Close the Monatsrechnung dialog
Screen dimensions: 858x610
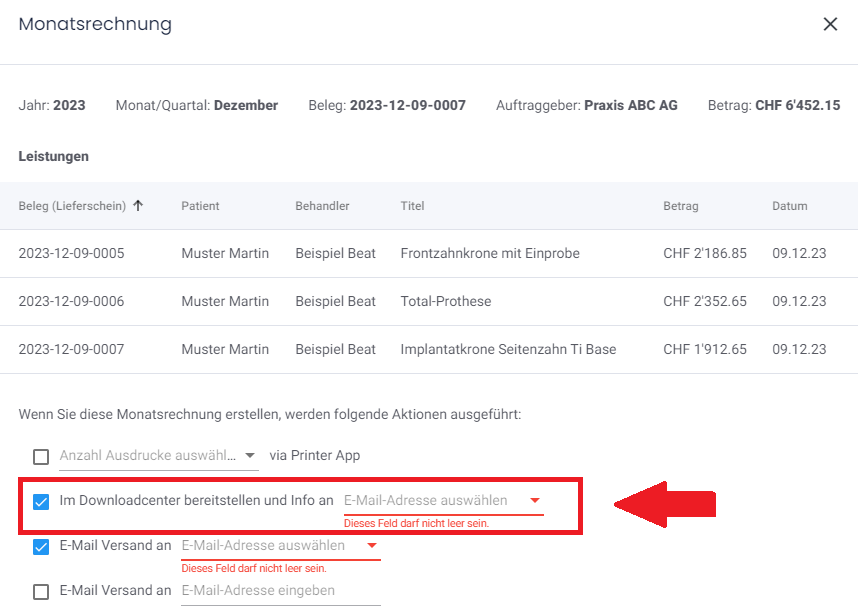tap(830, 24)
